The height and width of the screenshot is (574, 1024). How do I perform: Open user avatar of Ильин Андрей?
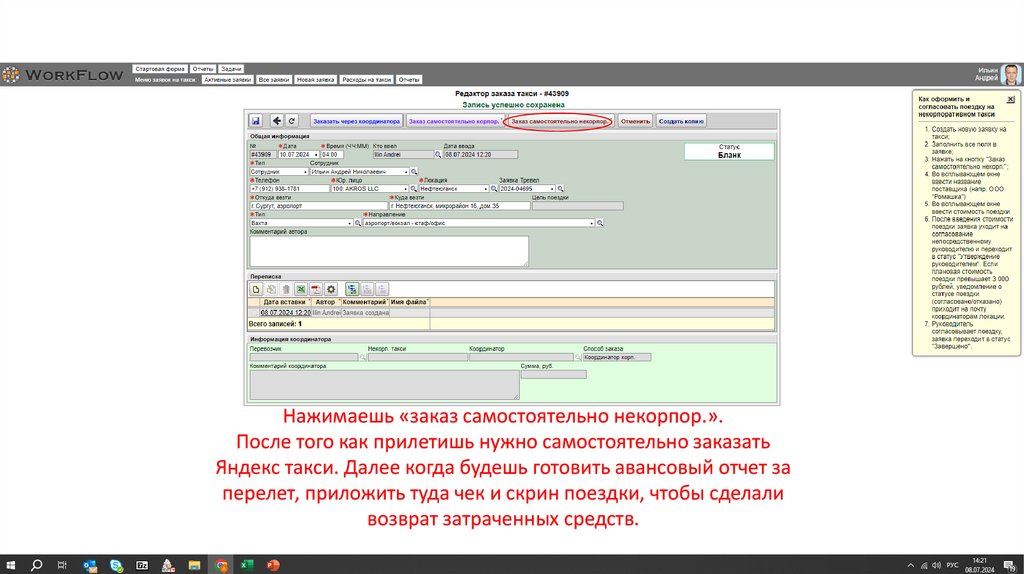click(1011, 74)
